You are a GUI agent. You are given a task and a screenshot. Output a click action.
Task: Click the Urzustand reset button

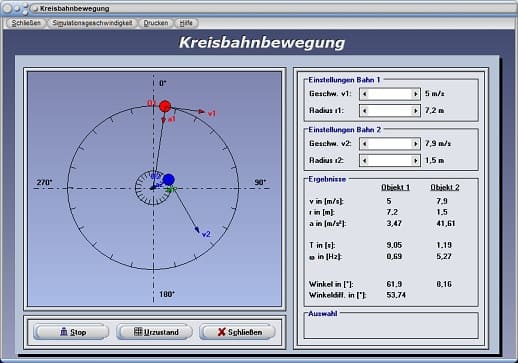(x=154, y=332)
